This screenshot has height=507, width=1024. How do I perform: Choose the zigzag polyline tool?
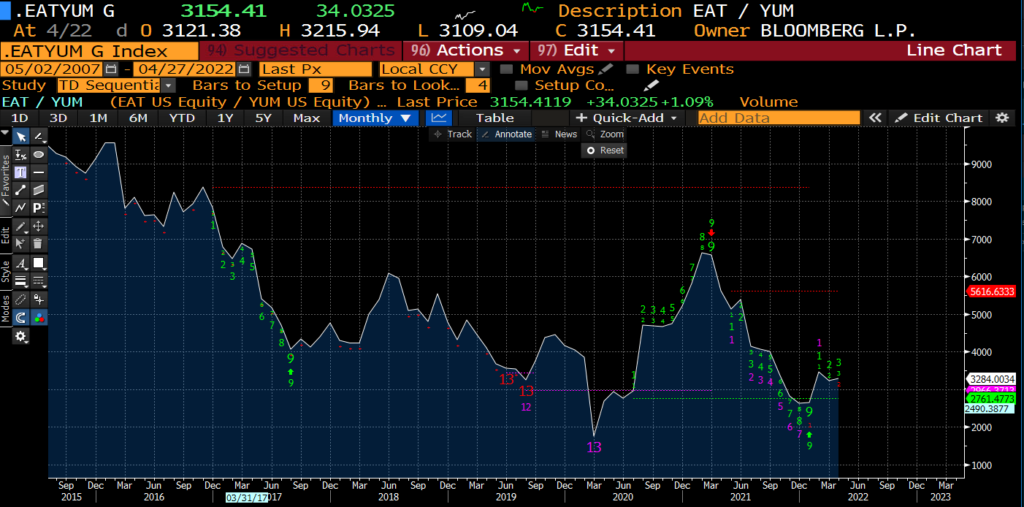point(21,208)
